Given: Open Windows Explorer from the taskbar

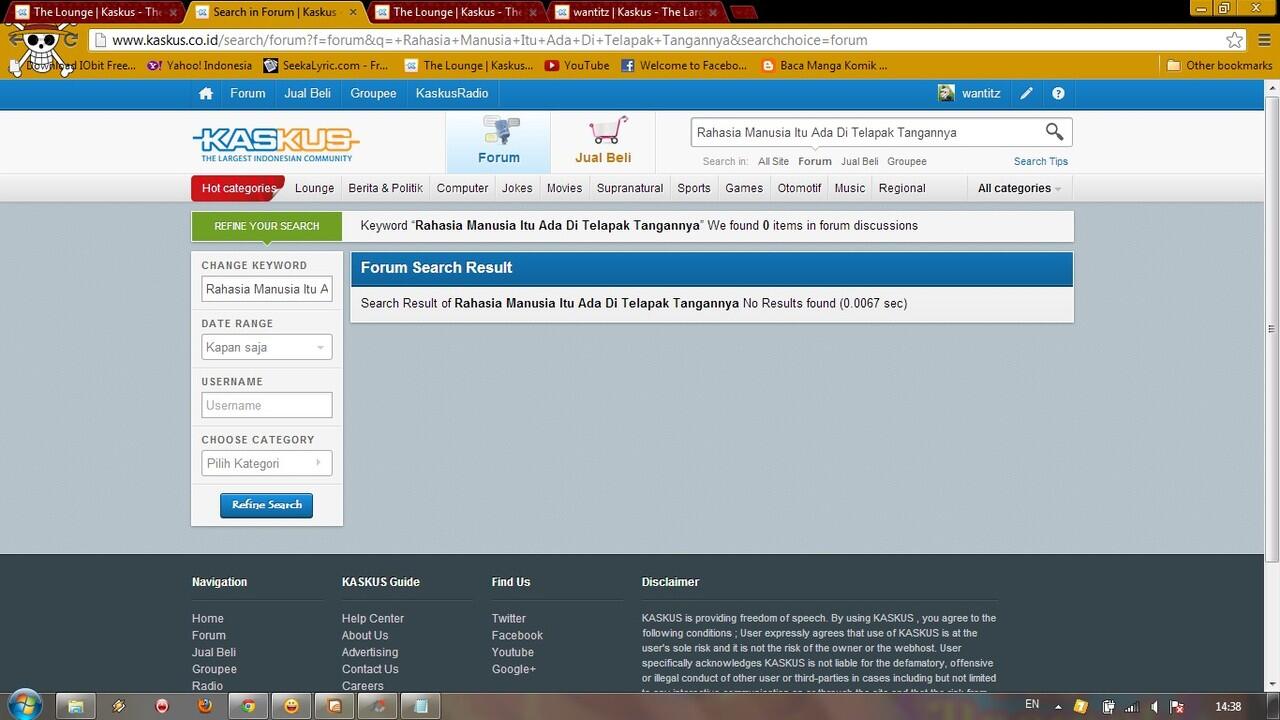Looking at the screenshot, I should pos(75,706).
